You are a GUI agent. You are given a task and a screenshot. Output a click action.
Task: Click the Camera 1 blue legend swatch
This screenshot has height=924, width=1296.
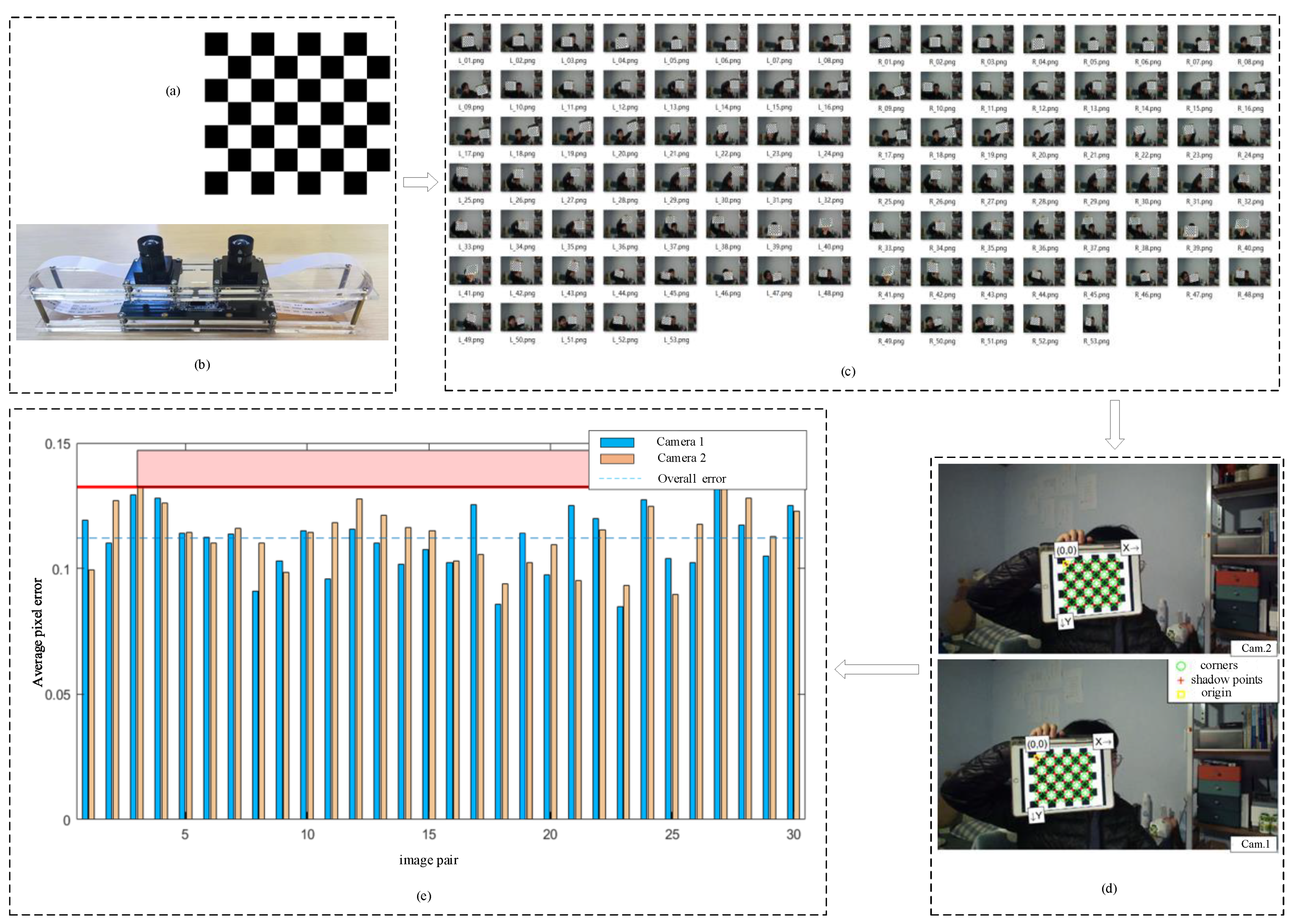tap(617, 442)
